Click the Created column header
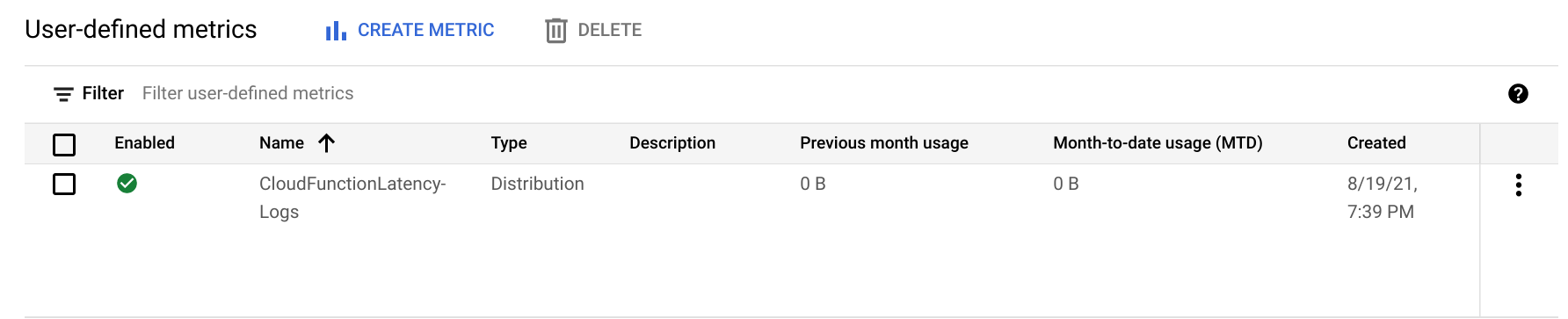This screenshot has height=319, width=1568. click(x=1376, y=143)
